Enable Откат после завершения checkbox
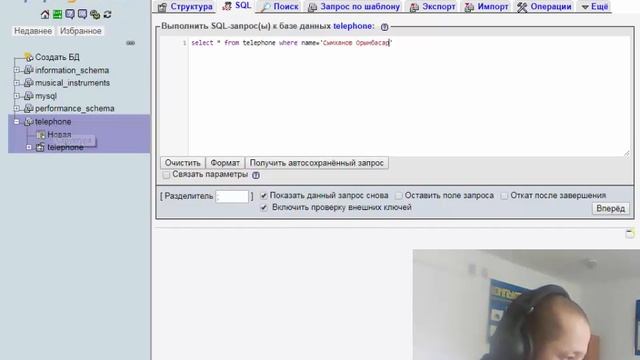The height and width of the screenshot is (360, 640). pyautogui.click(x=504, y=196)
